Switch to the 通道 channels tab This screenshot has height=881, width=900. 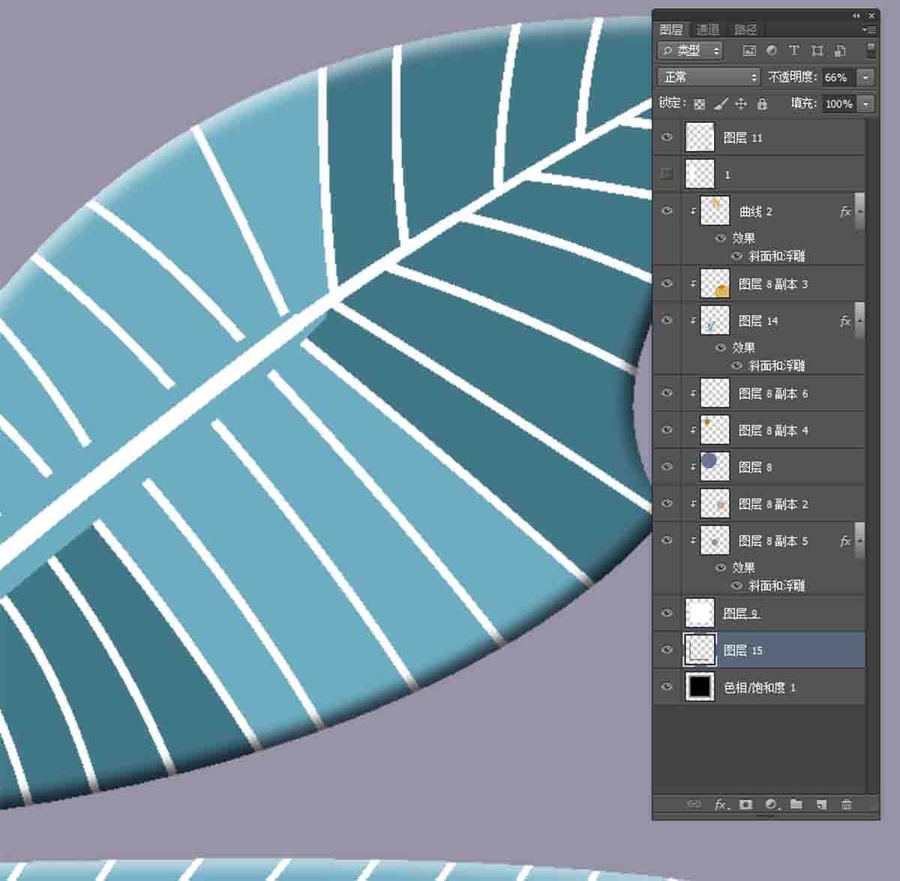click(x=708, y=29)
